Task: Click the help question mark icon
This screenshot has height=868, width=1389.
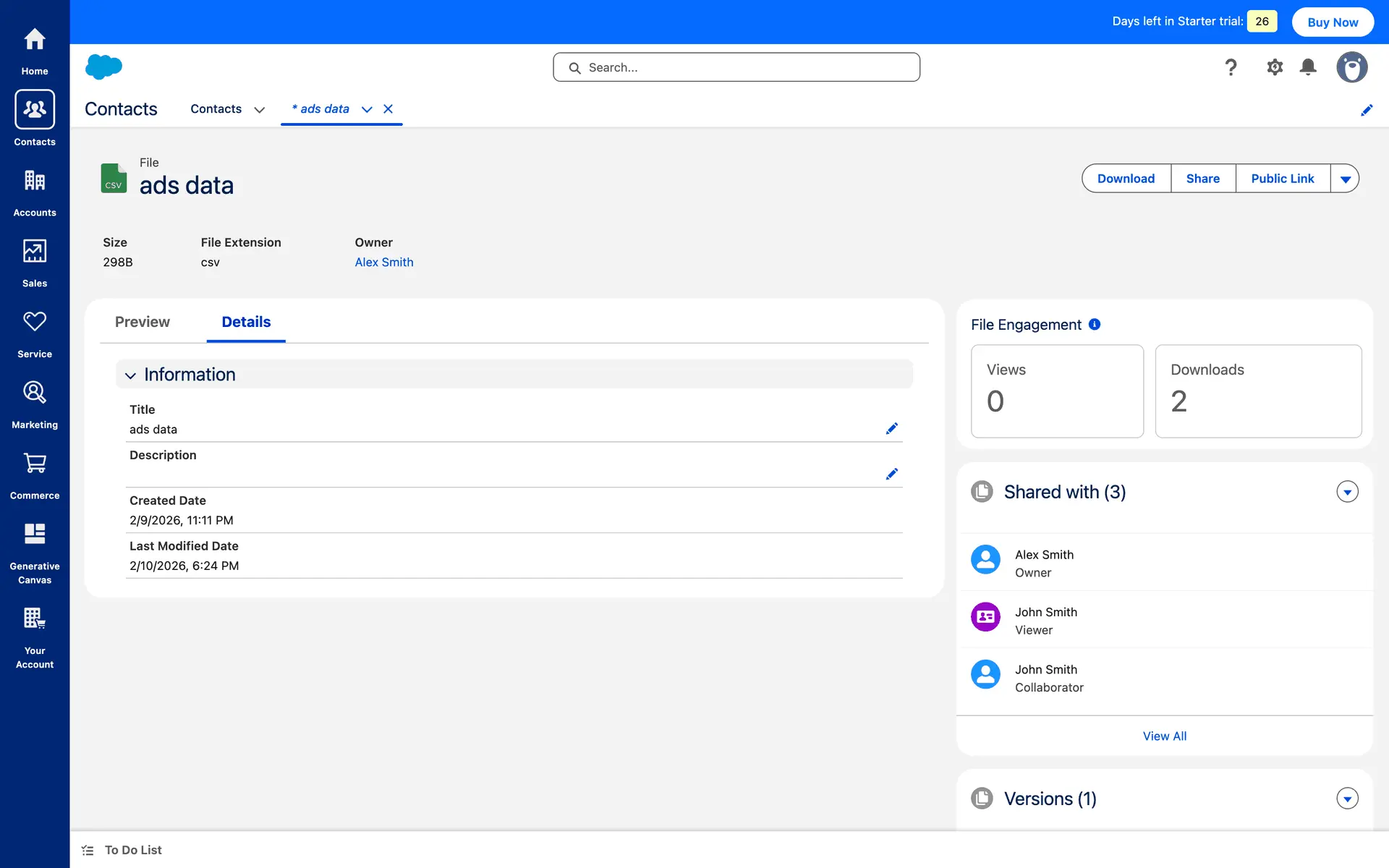Action: pyautogui.click(x=1231, y=67)
